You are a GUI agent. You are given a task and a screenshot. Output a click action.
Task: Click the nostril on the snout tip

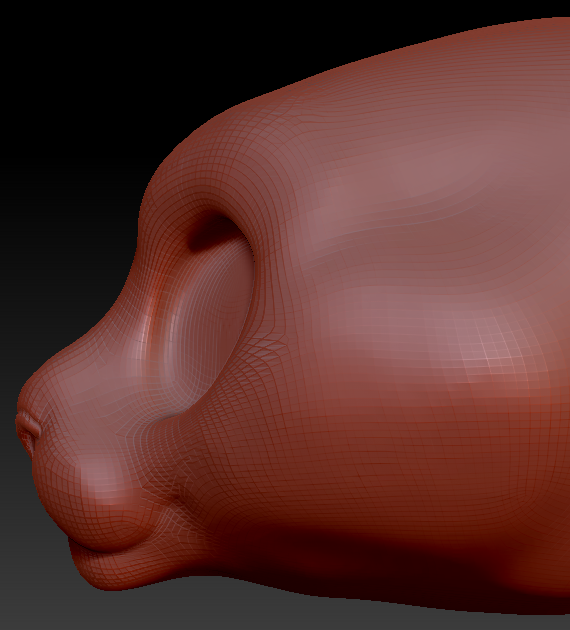[28, 427]
